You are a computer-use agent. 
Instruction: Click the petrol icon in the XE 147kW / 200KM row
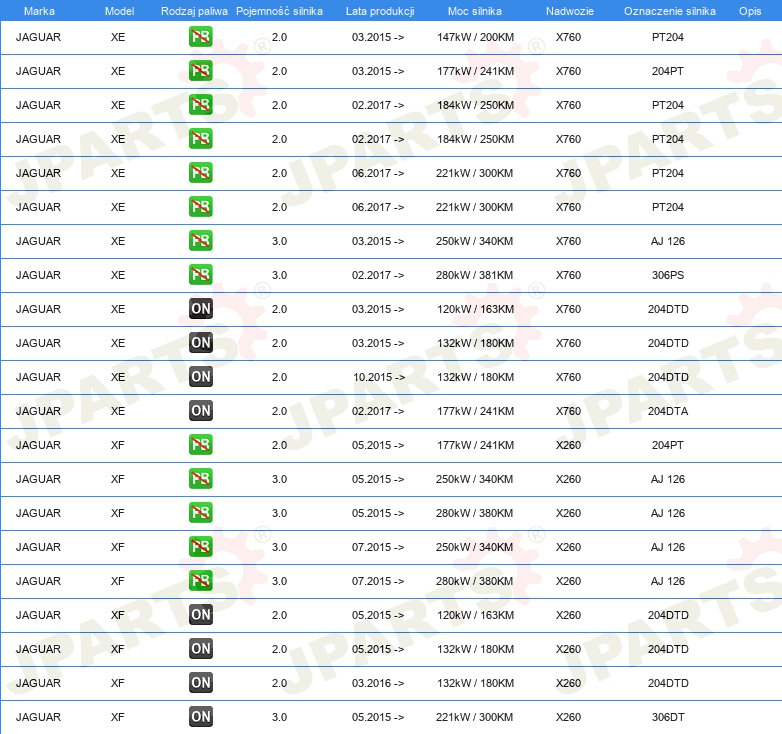(x=200, y=37)
